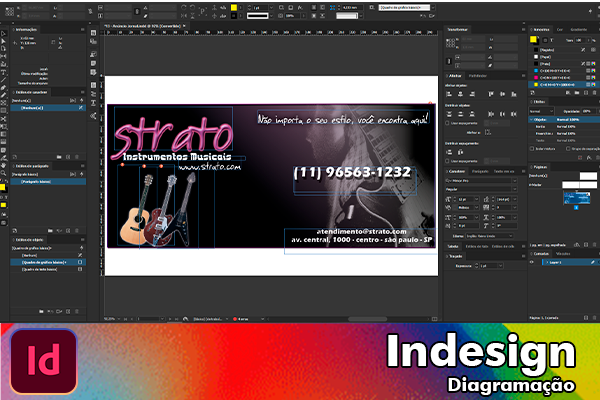
Task: Switch to Pathfinder tab
Action: pyautogui.click(x=478, y=76)
